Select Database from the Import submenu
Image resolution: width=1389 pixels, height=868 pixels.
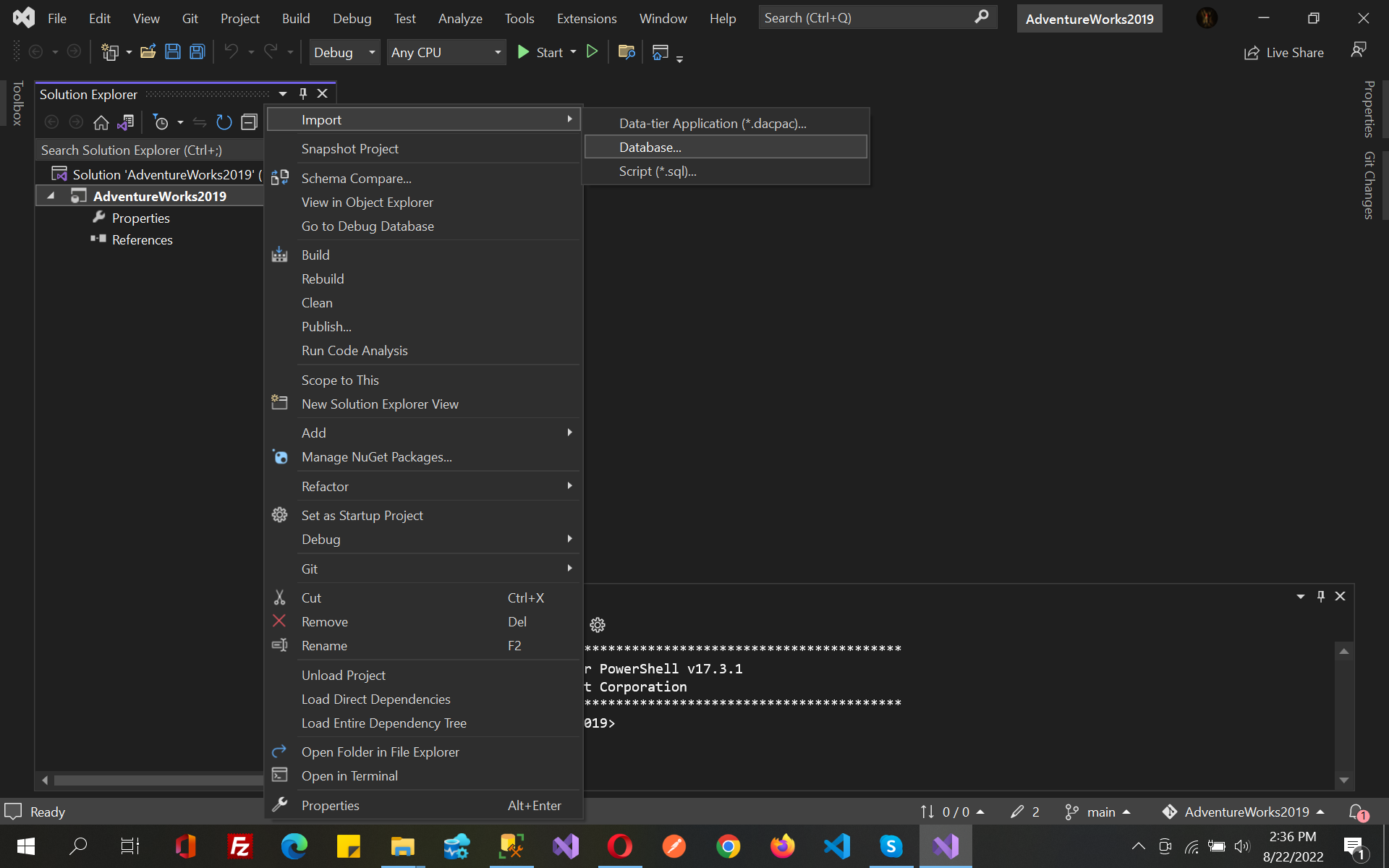click(x=650, y=147)
